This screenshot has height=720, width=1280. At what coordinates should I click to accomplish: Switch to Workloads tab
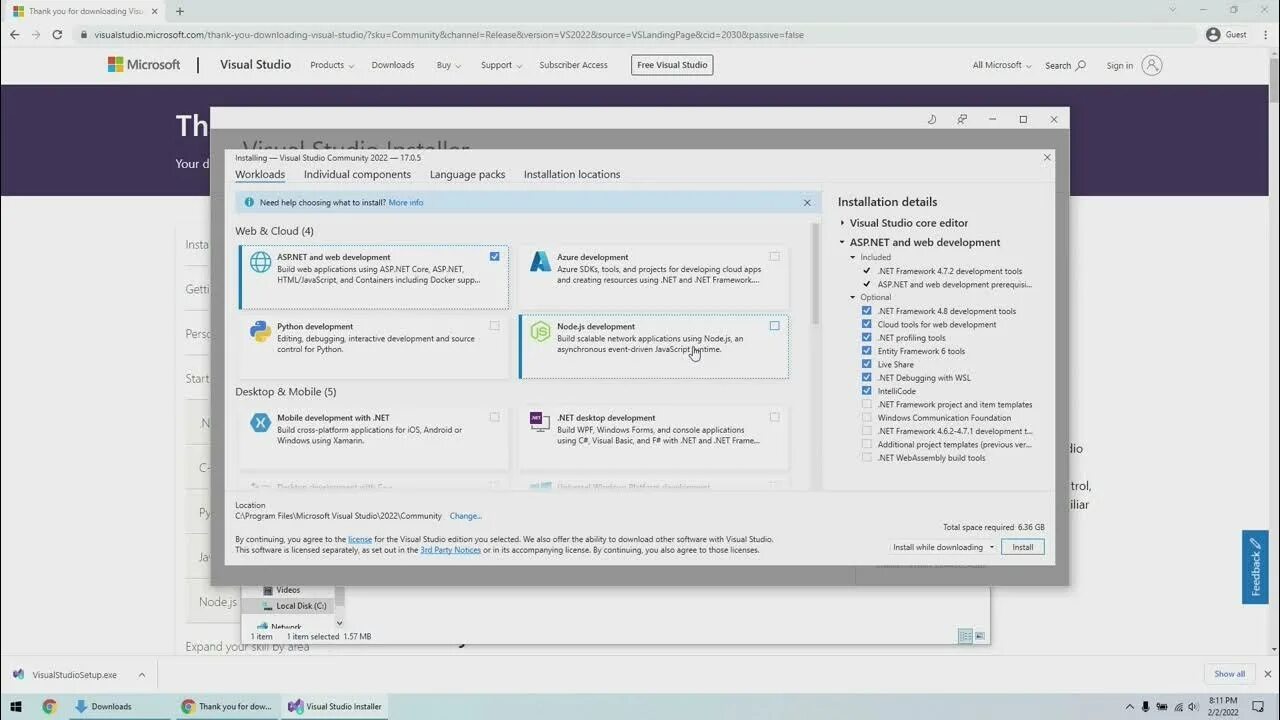click(x=260, y=174)
